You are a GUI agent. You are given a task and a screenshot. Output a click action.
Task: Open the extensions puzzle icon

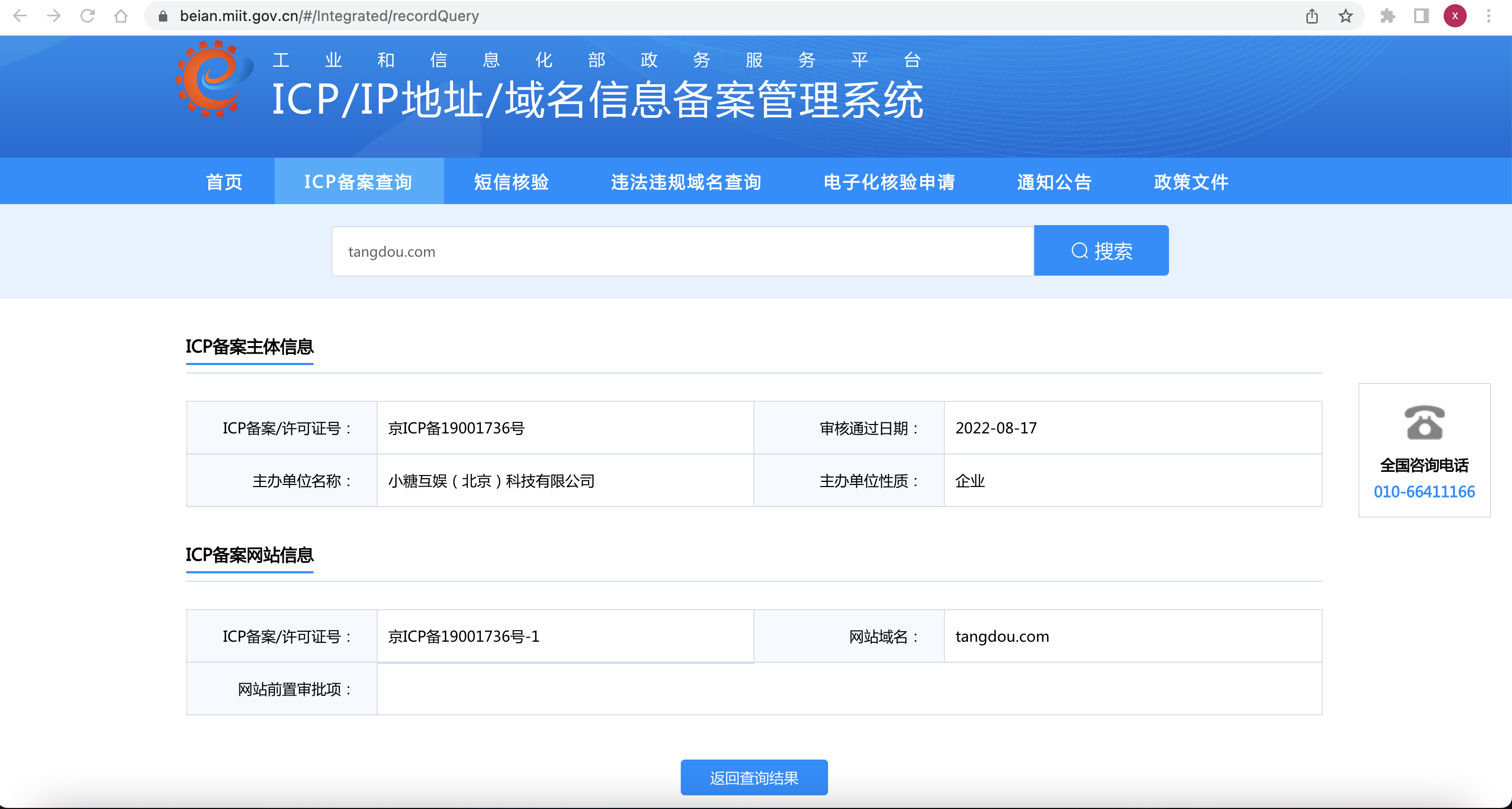click(x=1387, y=16)
